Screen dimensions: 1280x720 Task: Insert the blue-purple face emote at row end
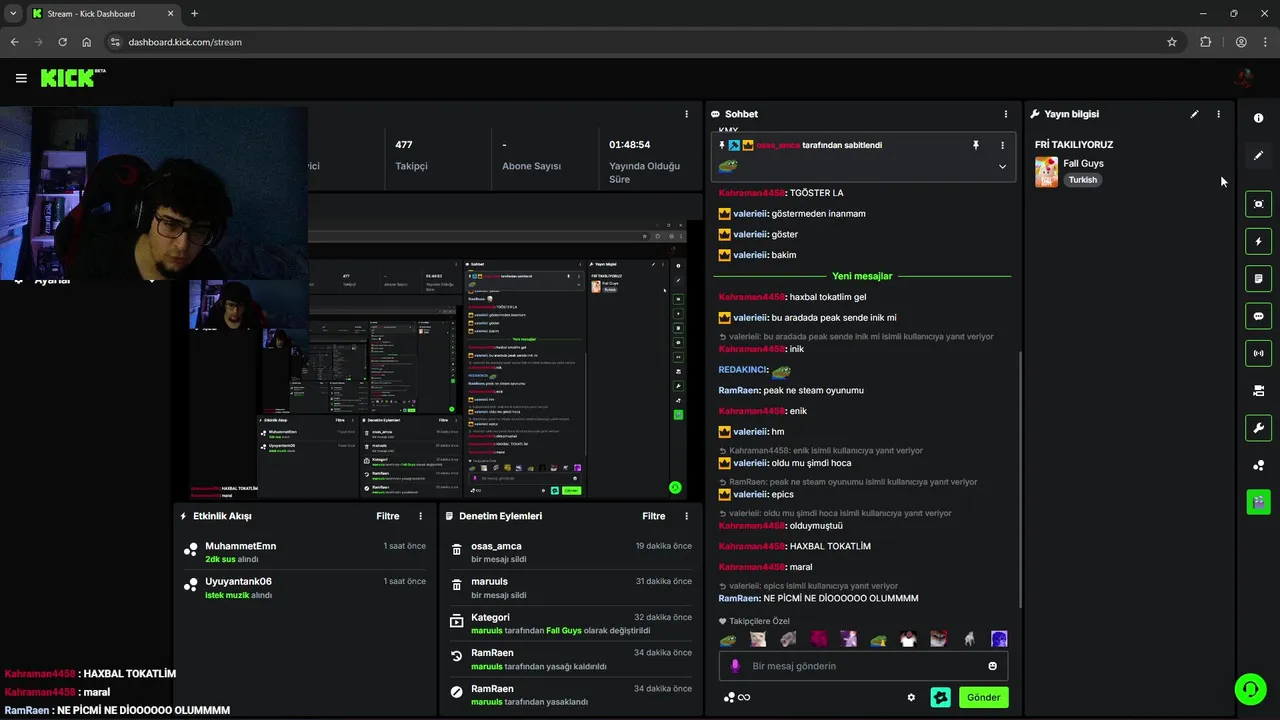click(x=999, y=639)
